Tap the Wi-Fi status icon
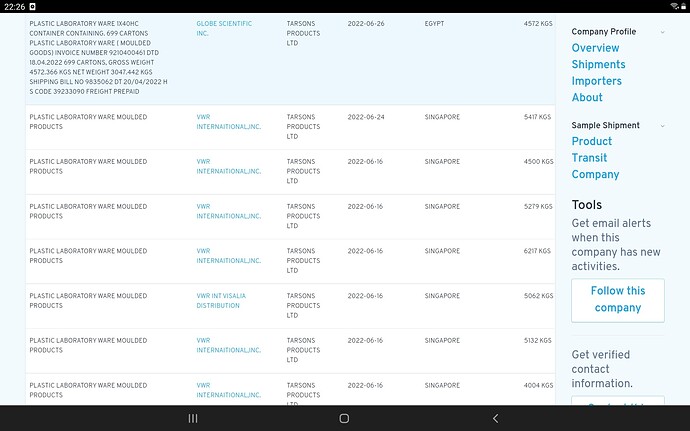The width and height of the screenshot is (690, 431). click(x=674, y=6)
